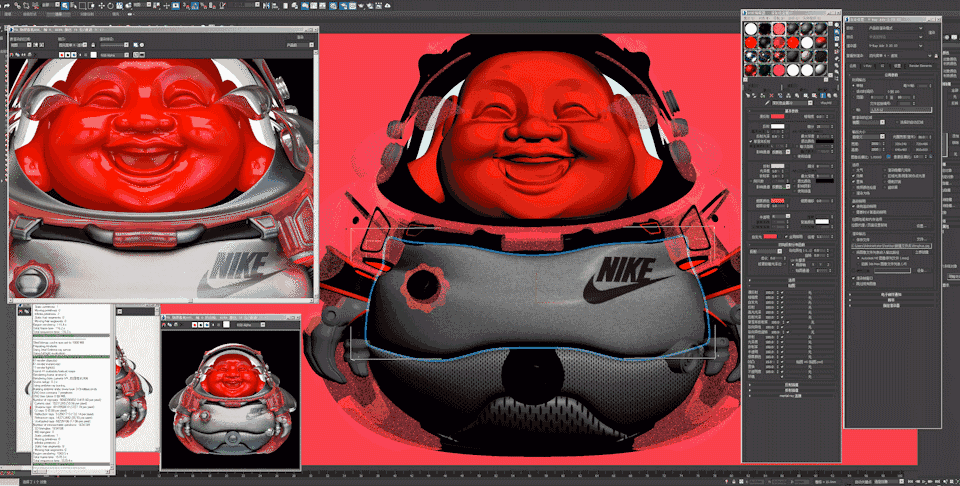This screenshot has width=960, height=486.
Task: Select the Select and Rotate tool
Action: point(110,6)
